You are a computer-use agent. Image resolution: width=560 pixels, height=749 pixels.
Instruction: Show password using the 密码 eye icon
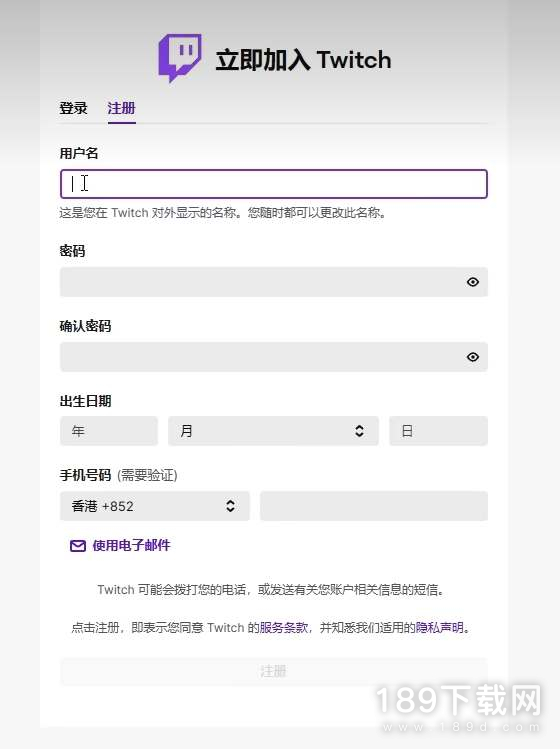click(473, 282)
